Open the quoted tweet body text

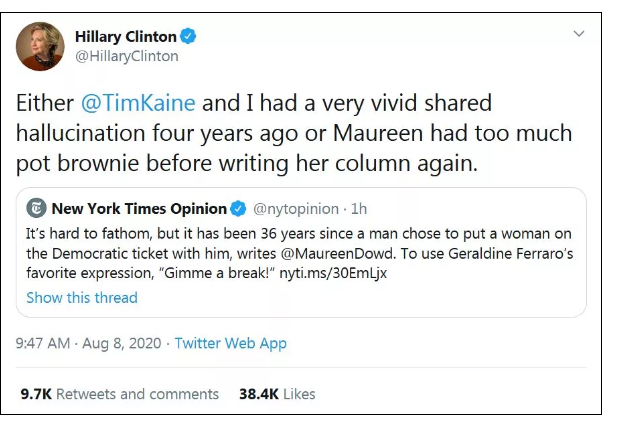pyautogui.click(x=300, y=253)
